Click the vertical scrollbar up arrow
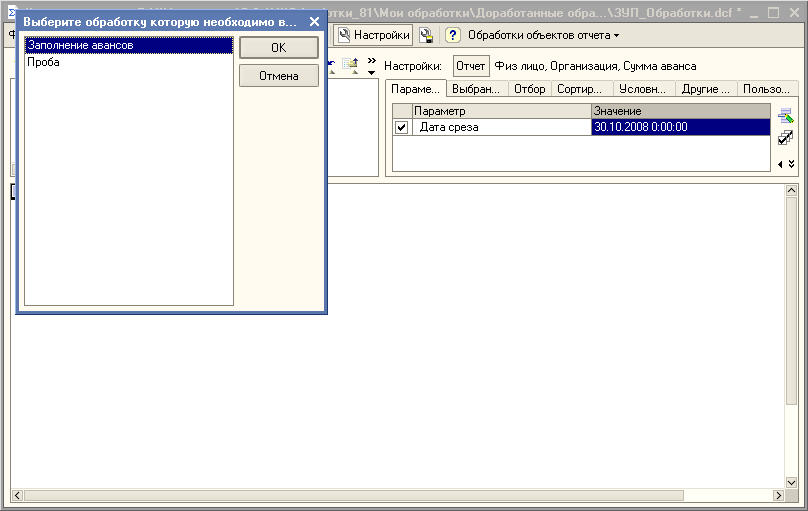This screenshot has height=511, width=808. [792, 190]
